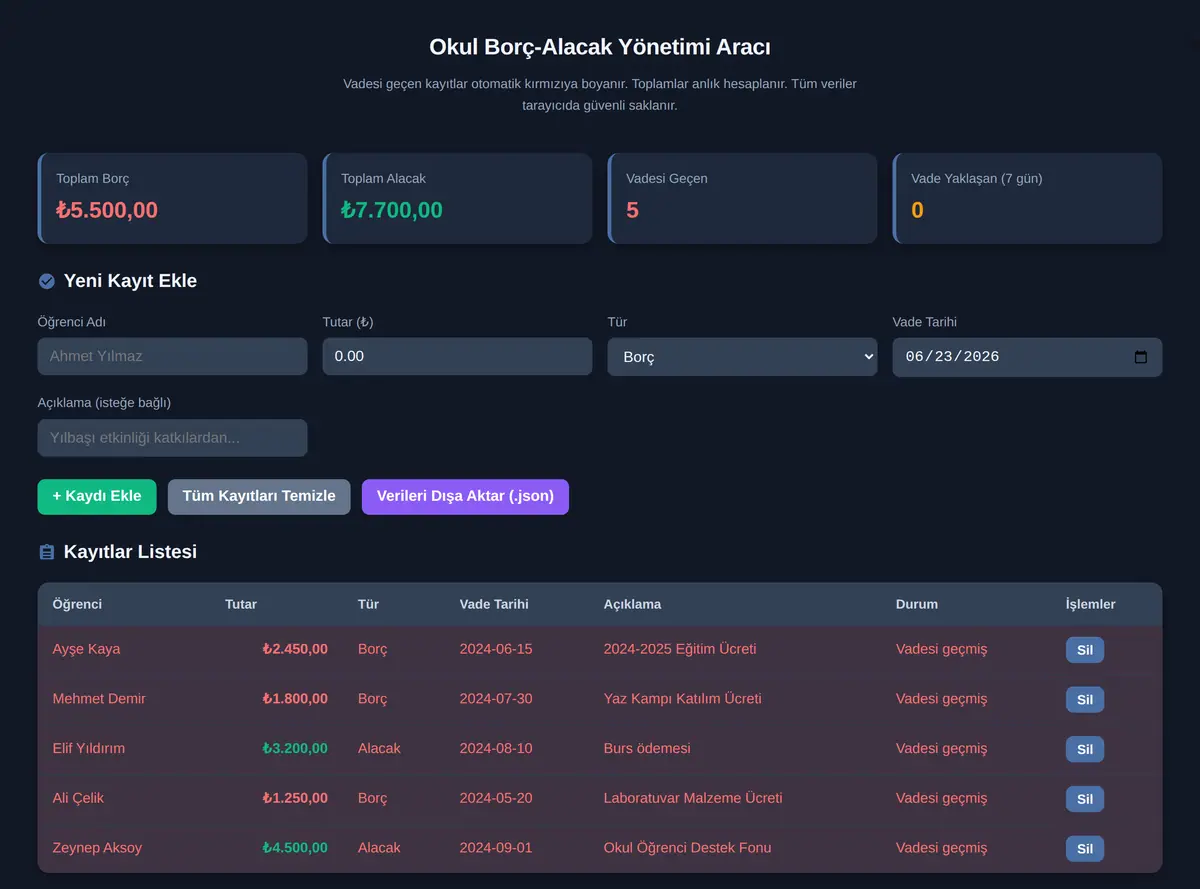This screenshot has height=889, width=1200.
Task: Select the Vade Tarihi date field
Action: coord(1027,357)
